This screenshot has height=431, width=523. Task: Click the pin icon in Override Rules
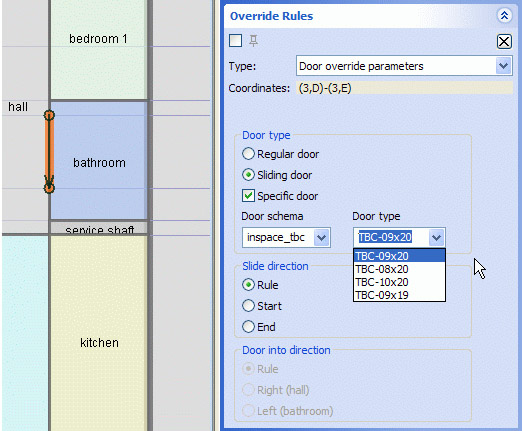pos(253,41)
